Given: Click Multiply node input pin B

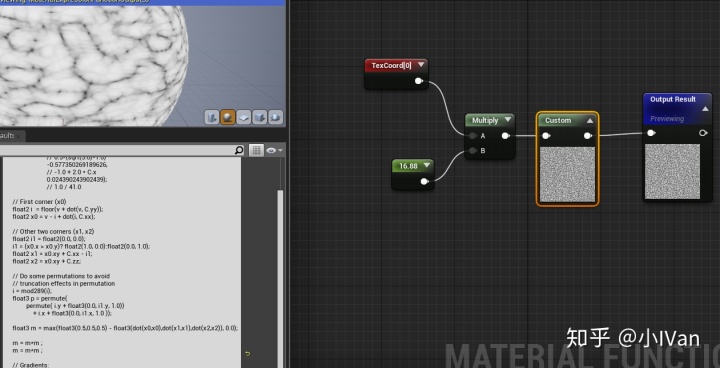Looking at the screenshot, I should coord(472,151).
